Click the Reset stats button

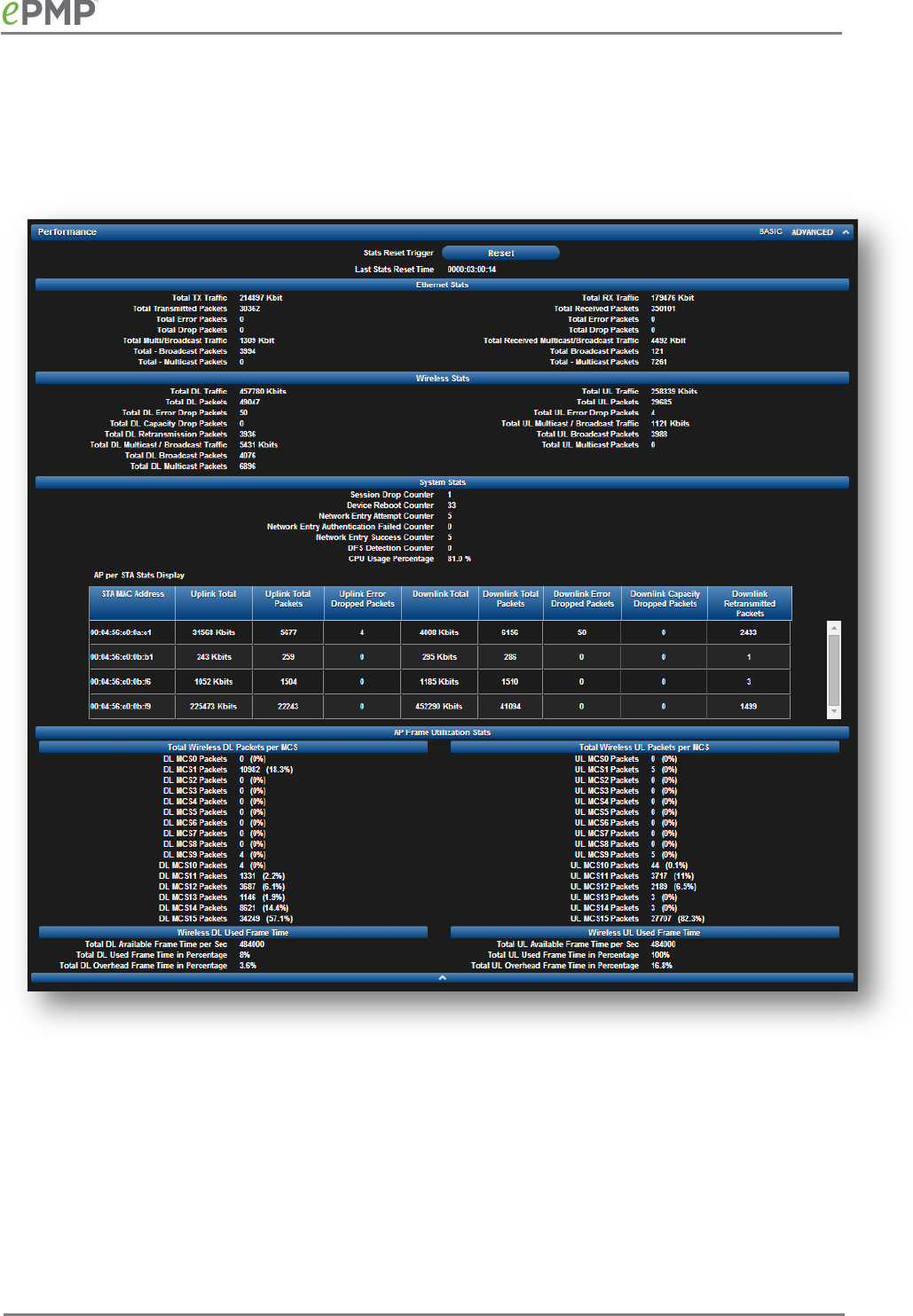tap(500, 253)
